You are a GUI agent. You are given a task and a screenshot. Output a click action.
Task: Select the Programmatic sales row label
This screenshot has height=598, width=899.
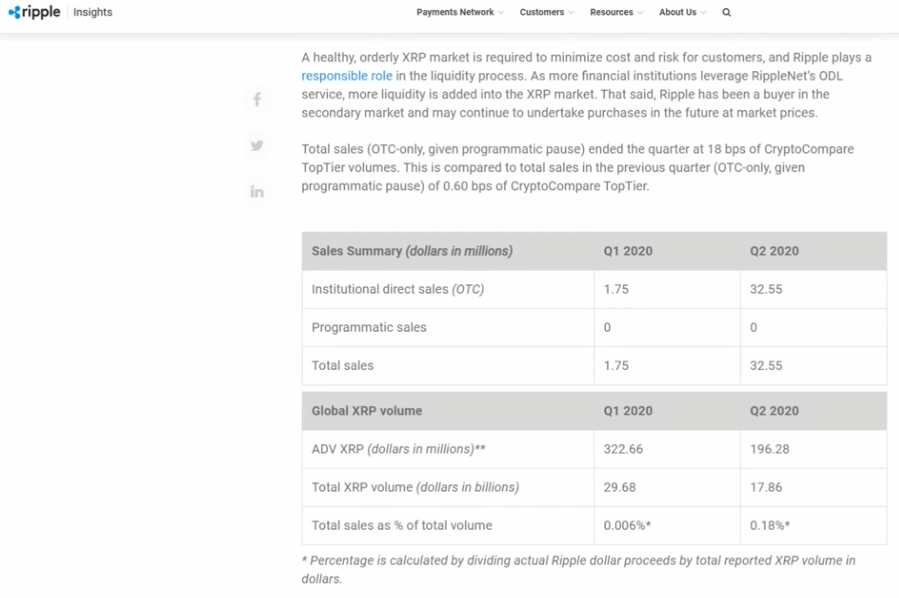pyautogui.click(x=369, y=327)
